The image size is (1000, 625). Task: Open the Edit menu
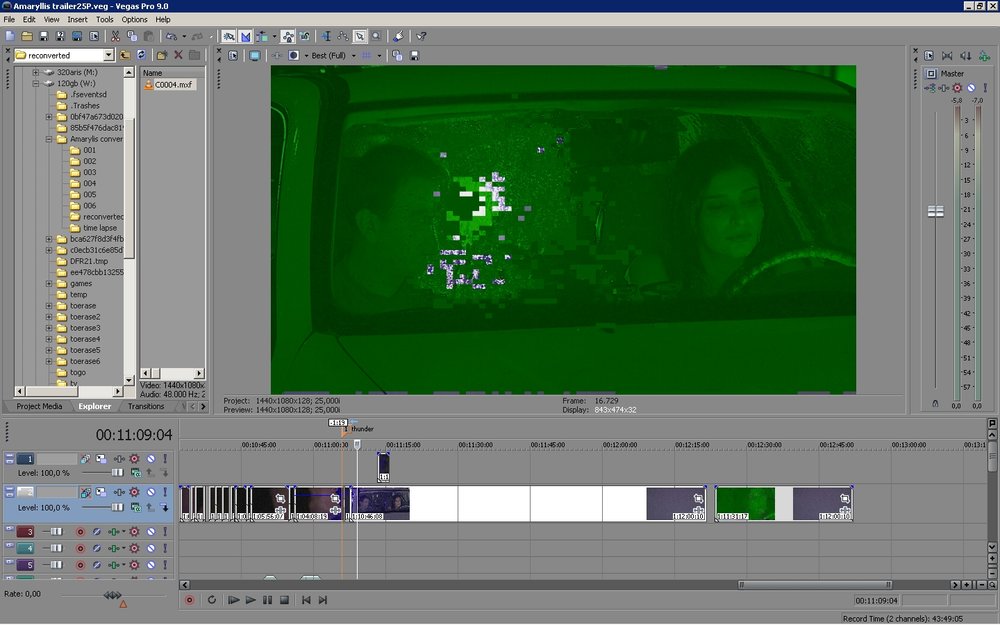(x=29, y=19)
